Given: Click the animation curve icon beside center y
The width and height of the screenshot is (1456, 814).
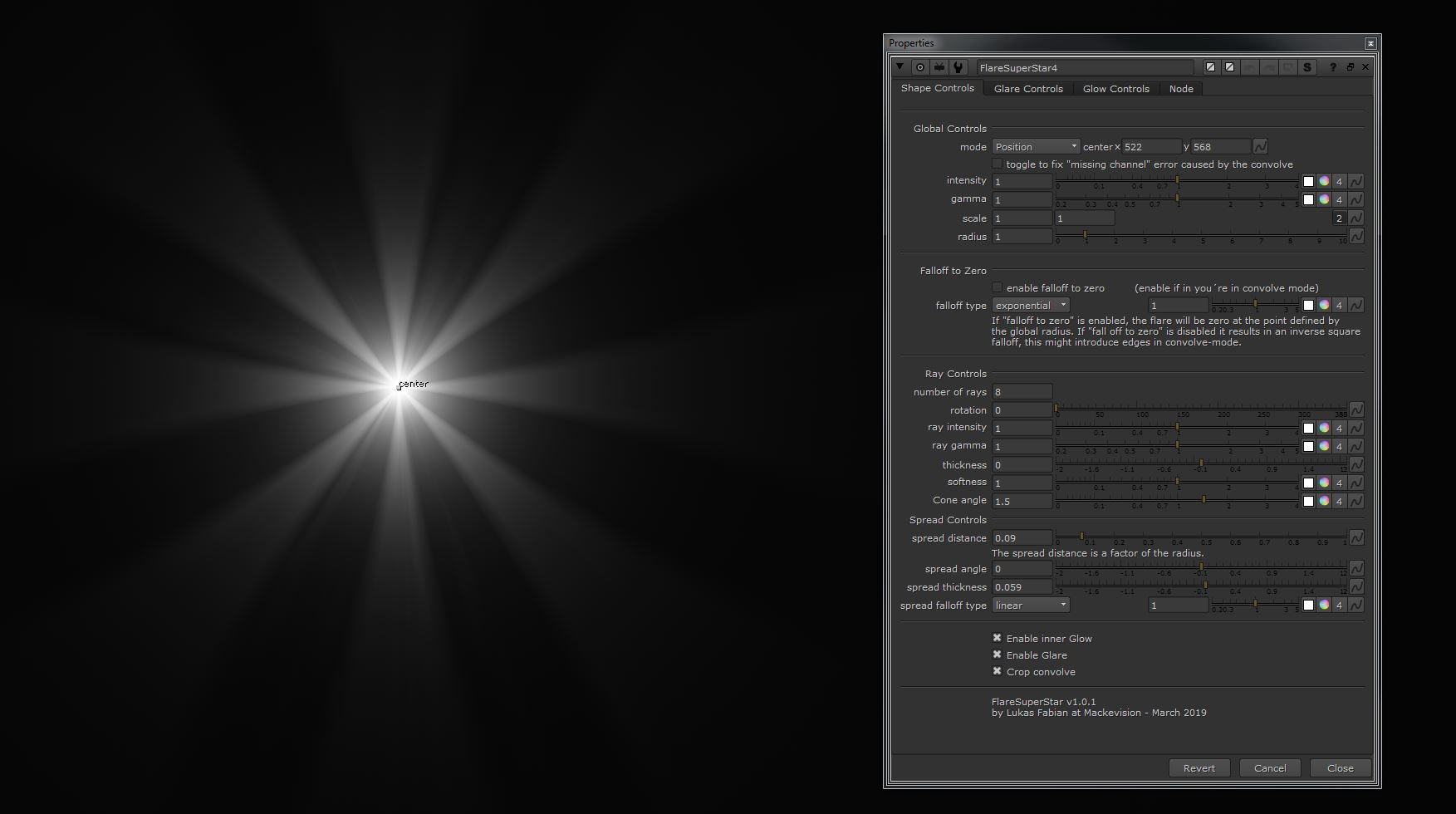Looking at the screenshot, I should [x=1260, y=147].
